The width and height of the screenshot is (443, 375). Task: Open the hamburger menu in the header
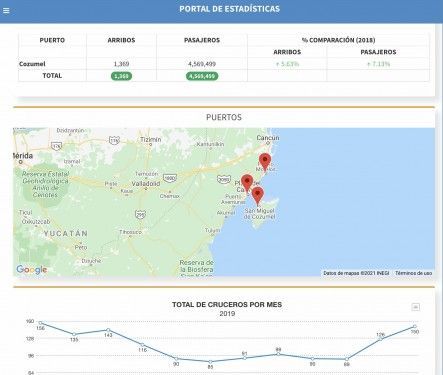[x=6, y=11]
